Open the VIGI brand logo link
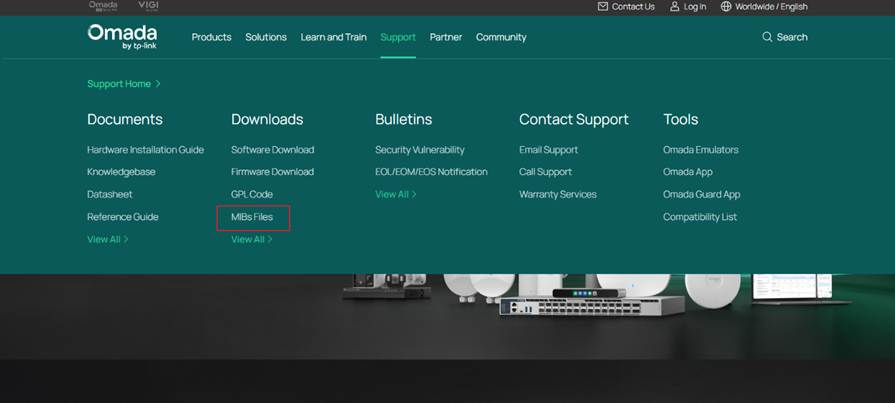This screenshot has height=403, width=895. coord(148,6)
